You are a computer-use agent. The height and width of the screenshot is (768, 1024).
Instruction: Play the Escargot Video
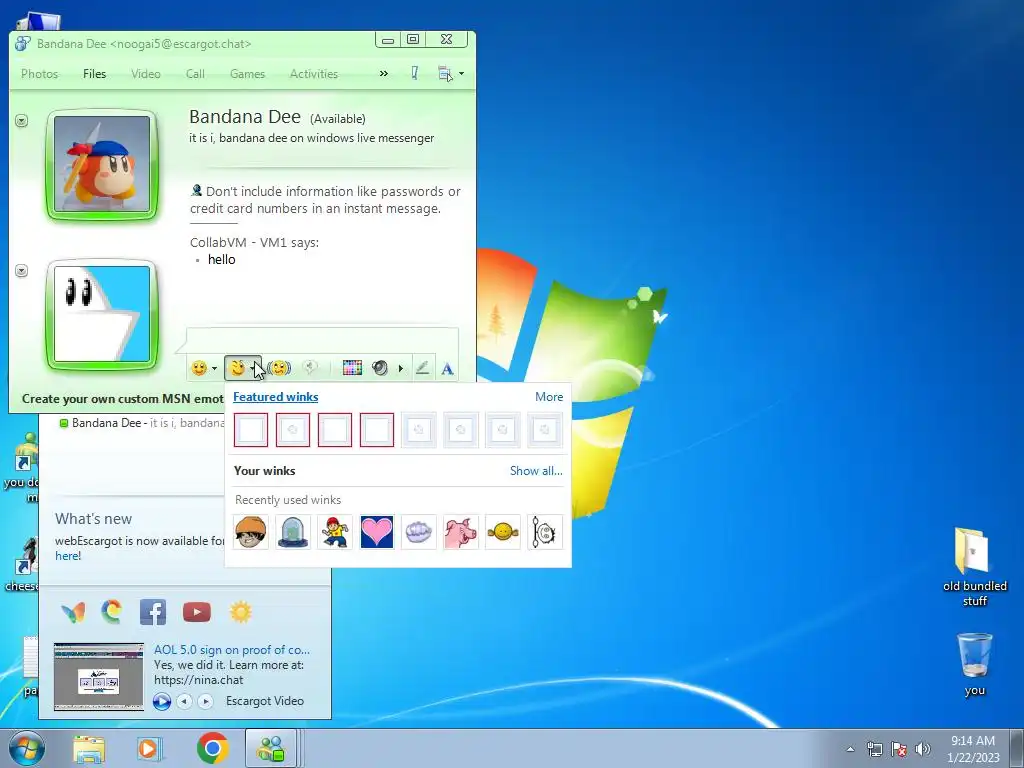click(162, 701)
